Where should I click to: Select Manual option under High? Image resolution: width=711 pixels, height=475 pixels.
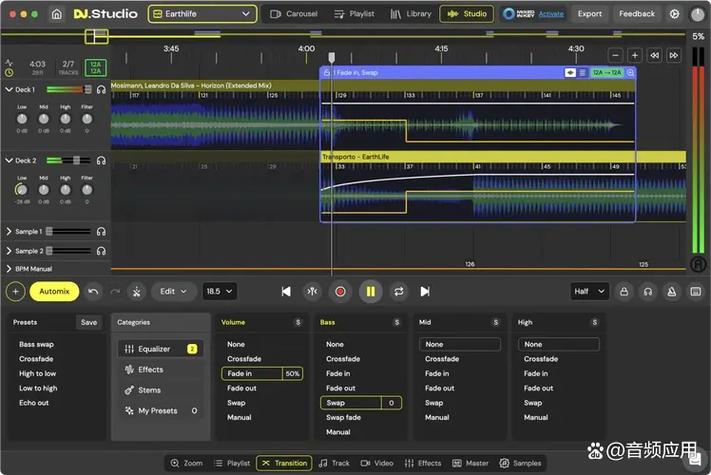coord(536,417)
